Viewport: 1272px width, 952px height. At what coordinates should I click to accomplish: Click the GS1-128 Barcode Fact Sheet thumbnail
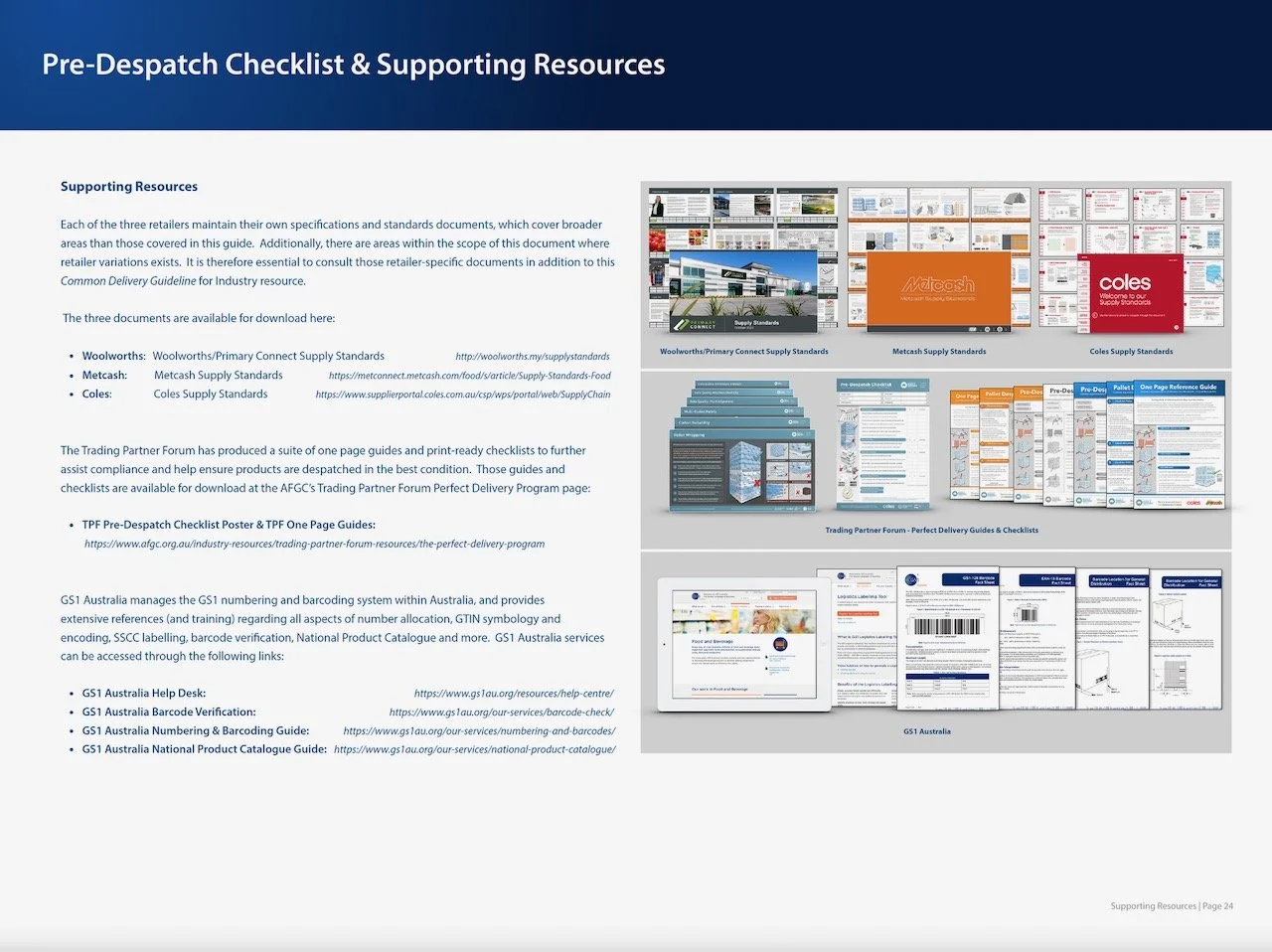[948, 639]
